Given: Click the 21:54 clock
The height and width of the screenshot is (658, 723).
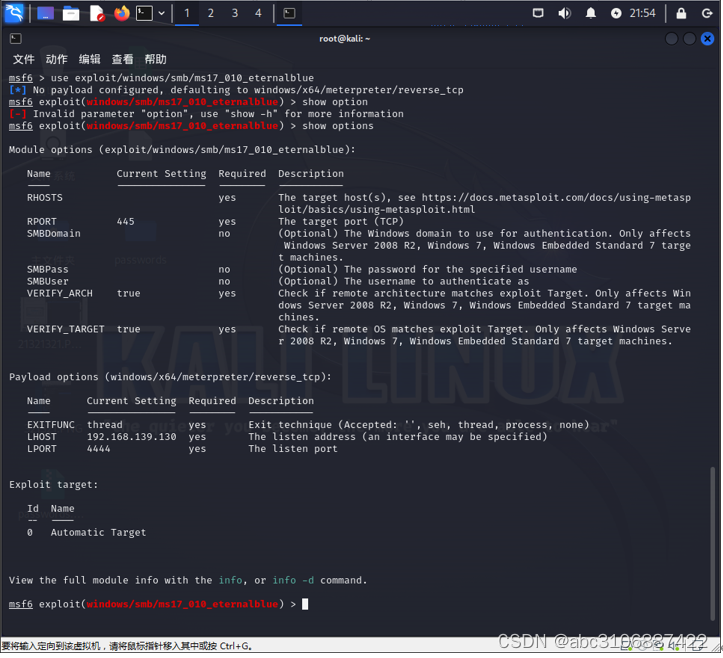Looking at the screenshot, I should (x=642, y=13).
